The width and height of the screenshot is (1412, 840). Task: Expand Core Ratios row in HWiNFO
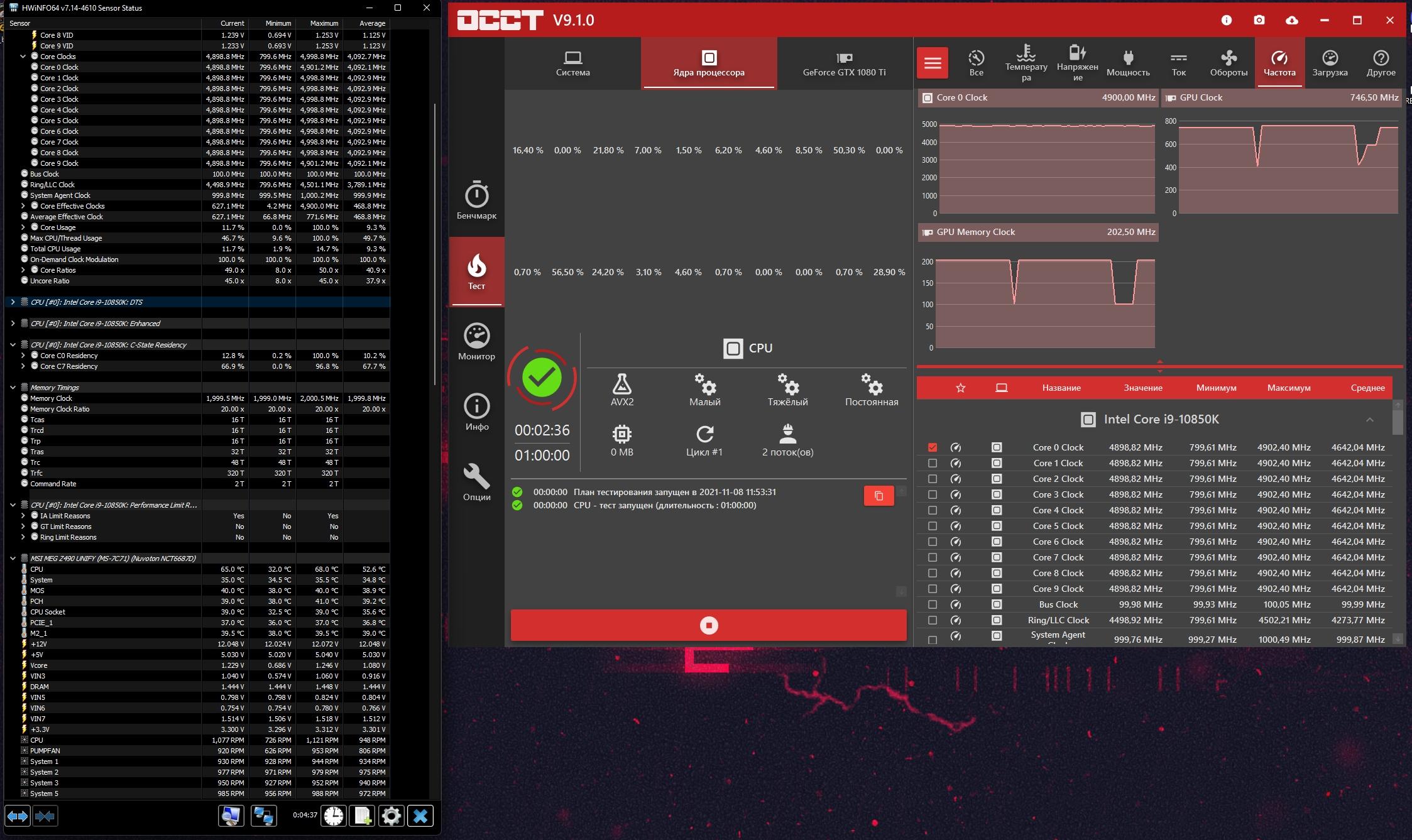(x=23, y=270)
